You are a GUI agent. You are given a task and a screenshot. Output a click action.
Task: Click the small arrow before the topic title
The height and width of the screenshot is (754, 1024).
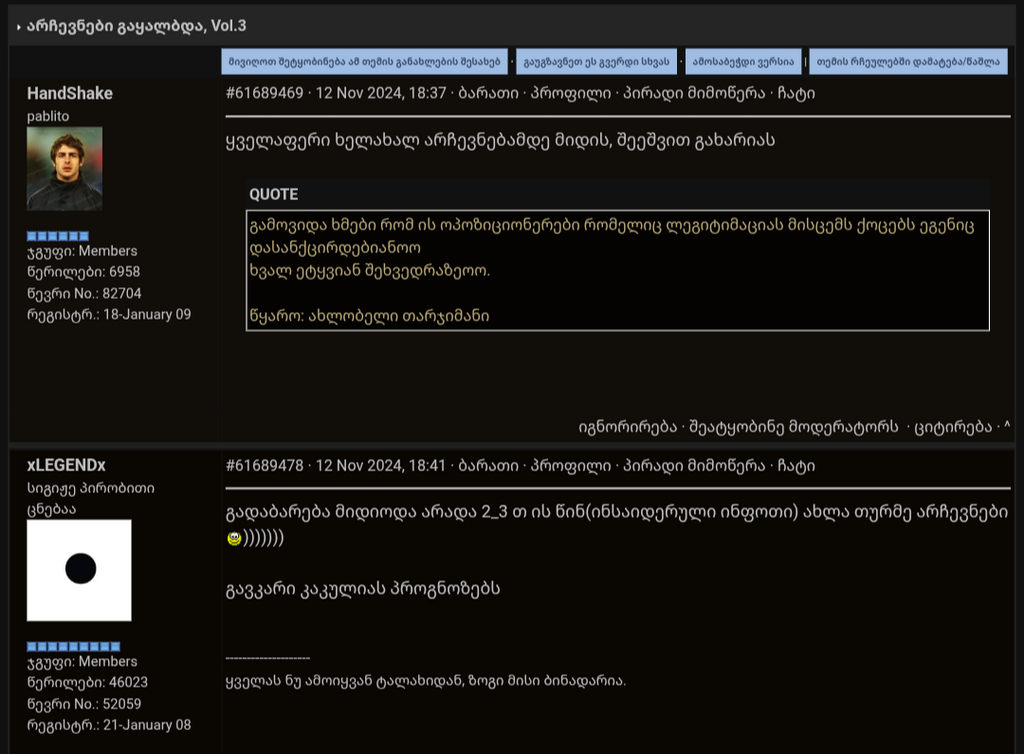19,27
